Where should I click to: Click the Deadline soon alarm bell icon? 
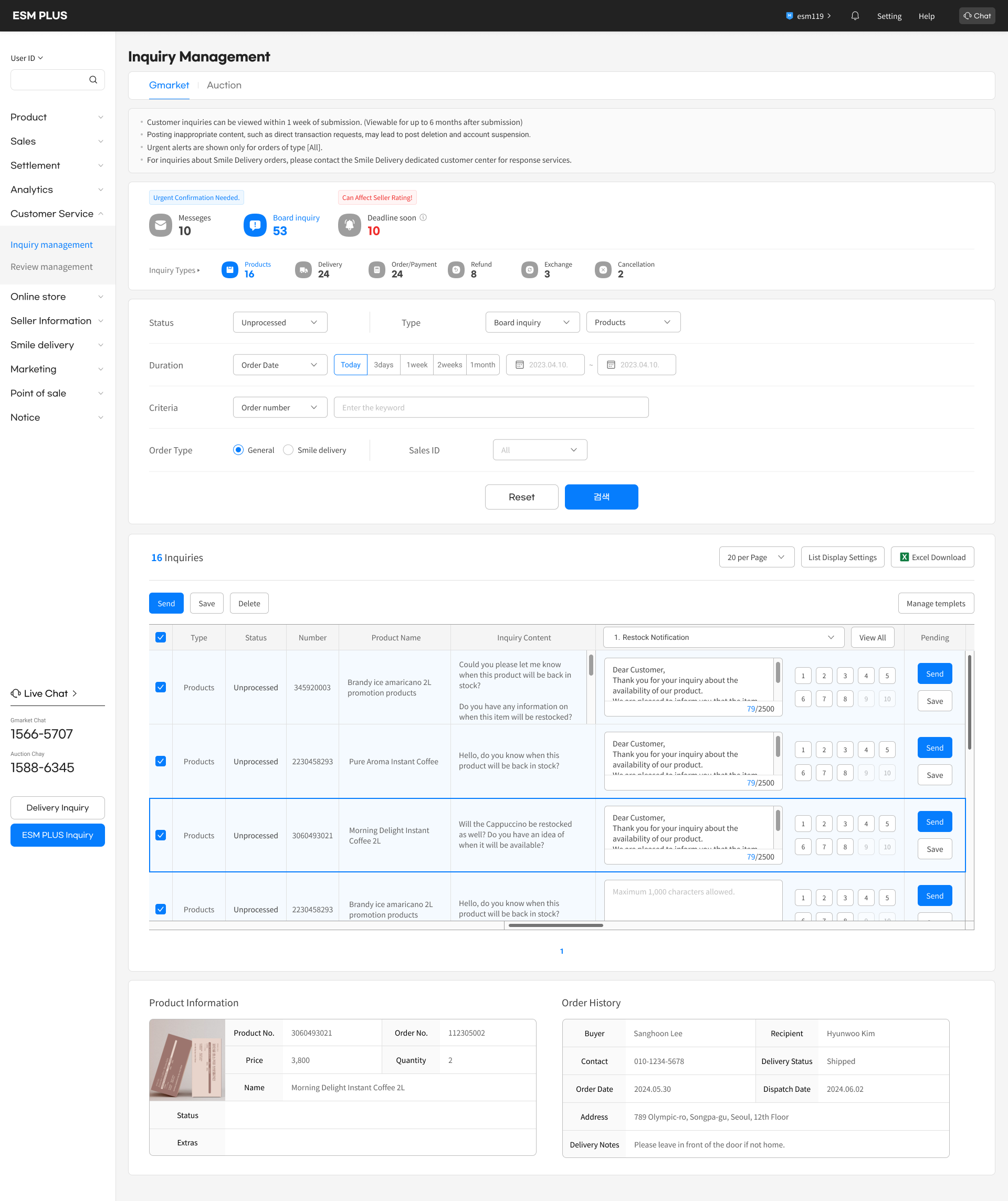click(x=350, y=225)
